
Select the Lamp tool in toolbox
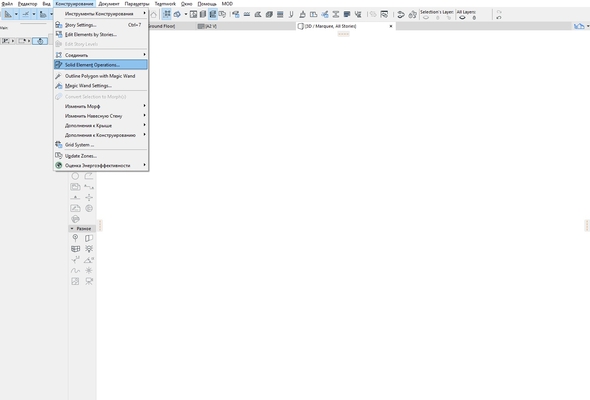click(89, 249)
